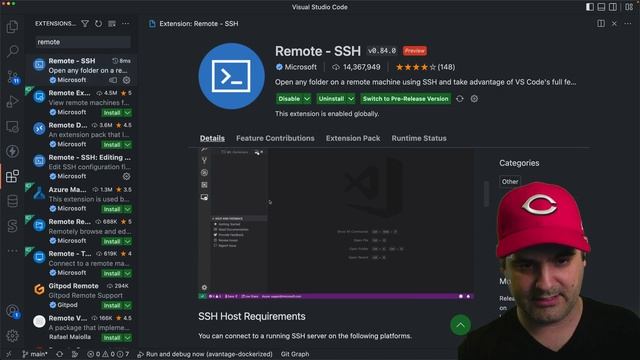This screenshot has width=640, height=360.
Task: Install the Remote Explorer extension
Action: (112, 113)
